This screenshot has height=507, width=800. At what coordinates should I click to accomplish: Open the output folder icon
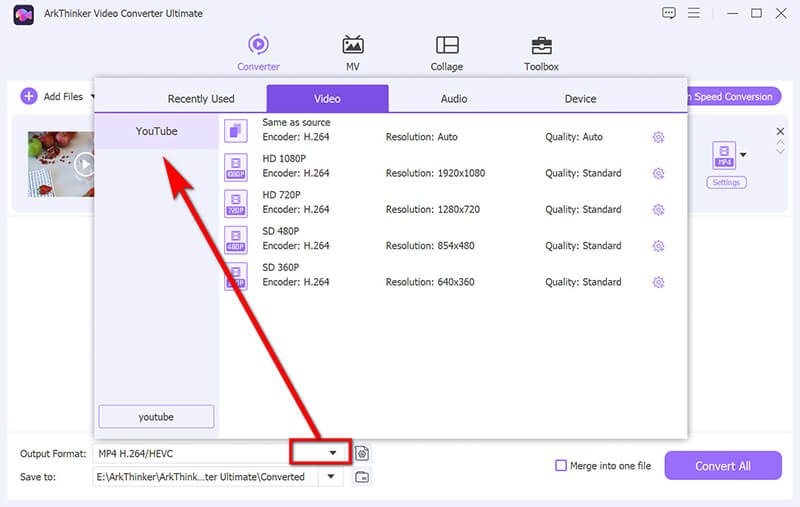coord(362,477)
